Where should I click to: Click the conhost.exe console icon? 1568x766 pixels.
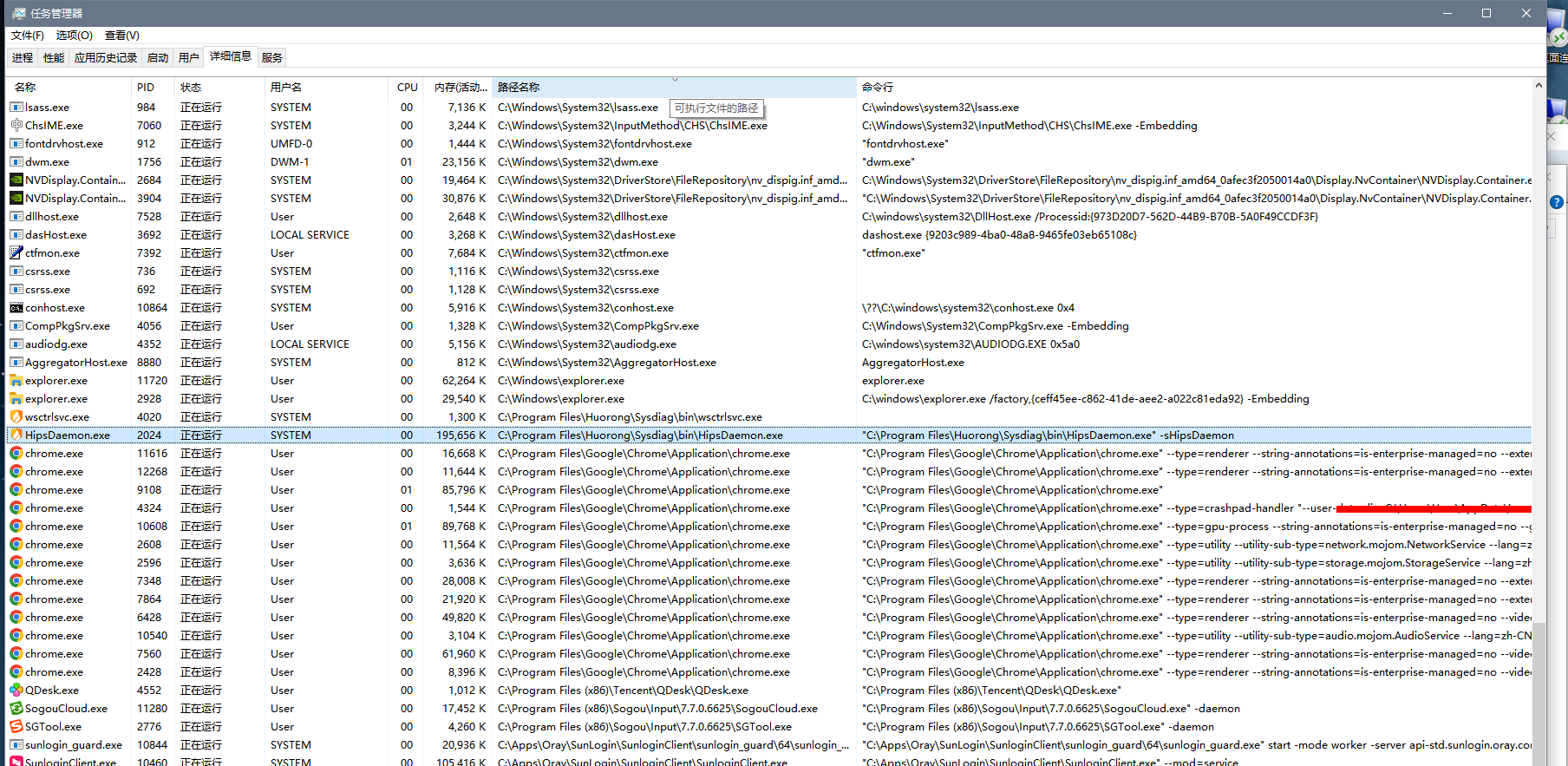click(16, 308)
